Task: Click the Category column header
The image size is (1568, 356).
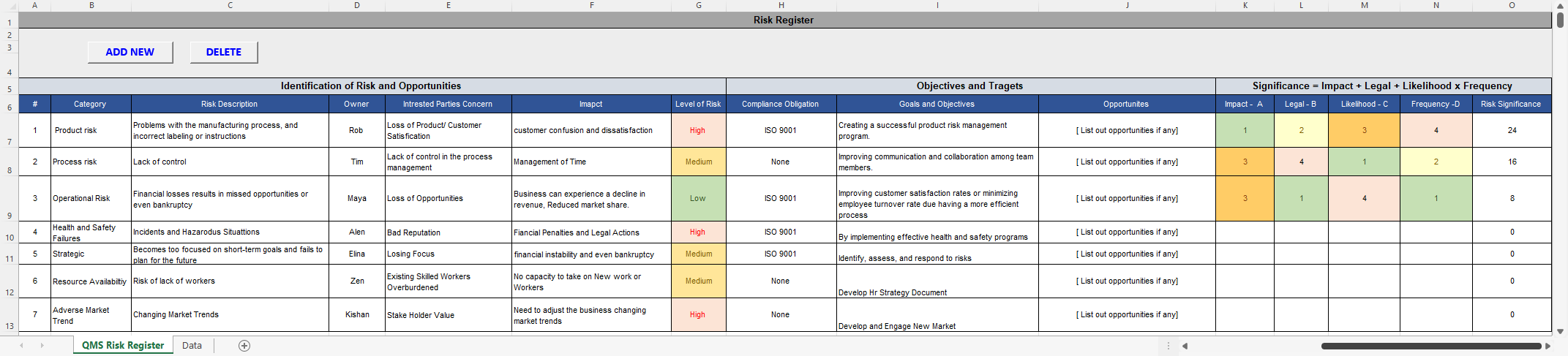Action: [91, 104]
